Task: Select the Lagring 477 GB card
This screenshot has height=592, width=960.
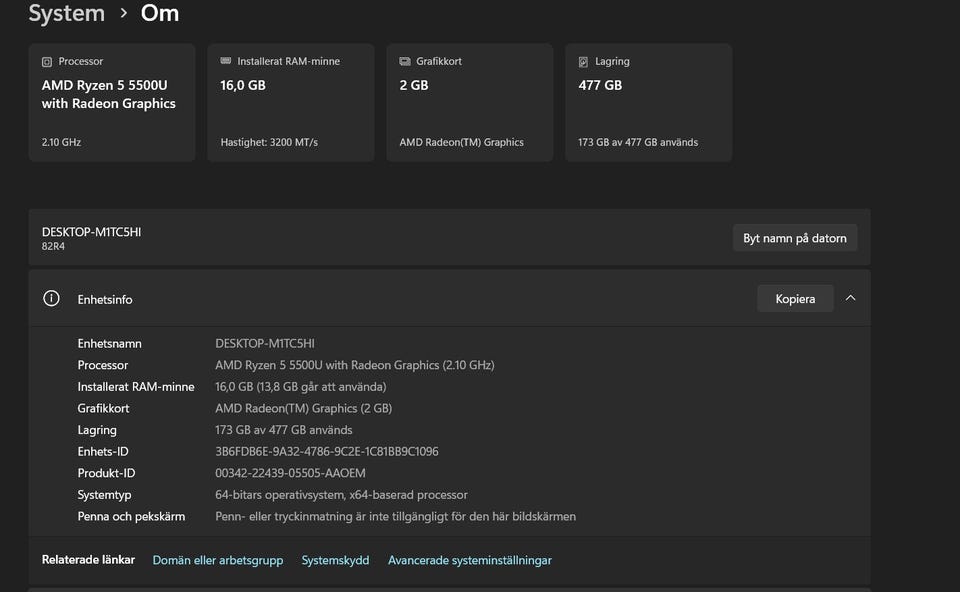Action: pyautogui.click(x=648, y=102)
